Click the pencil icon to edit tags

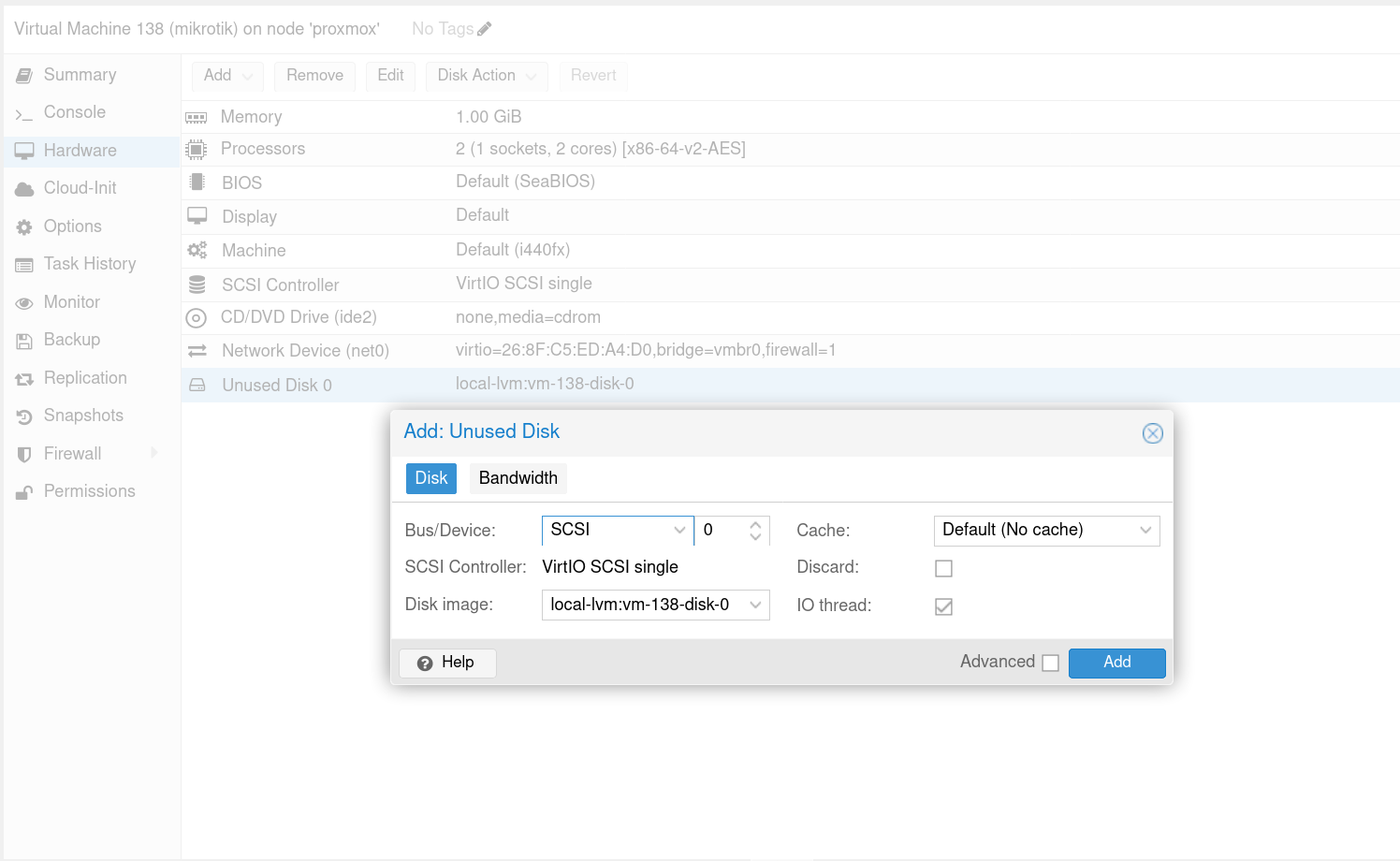click(x=484, y=29)
